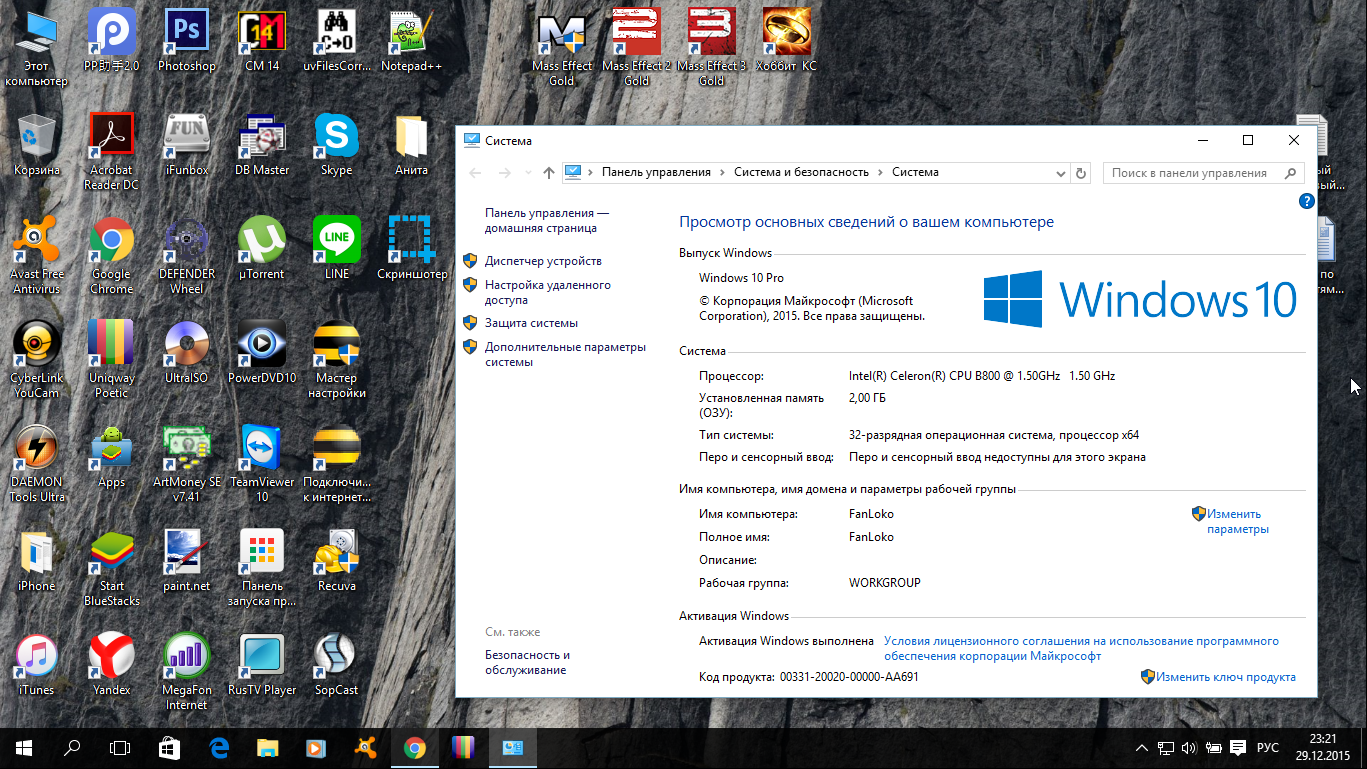Expand breadcrumb arrow after 'Панель управления'
Viewport: 1367px width, 769px height.
tap(723, 173)
